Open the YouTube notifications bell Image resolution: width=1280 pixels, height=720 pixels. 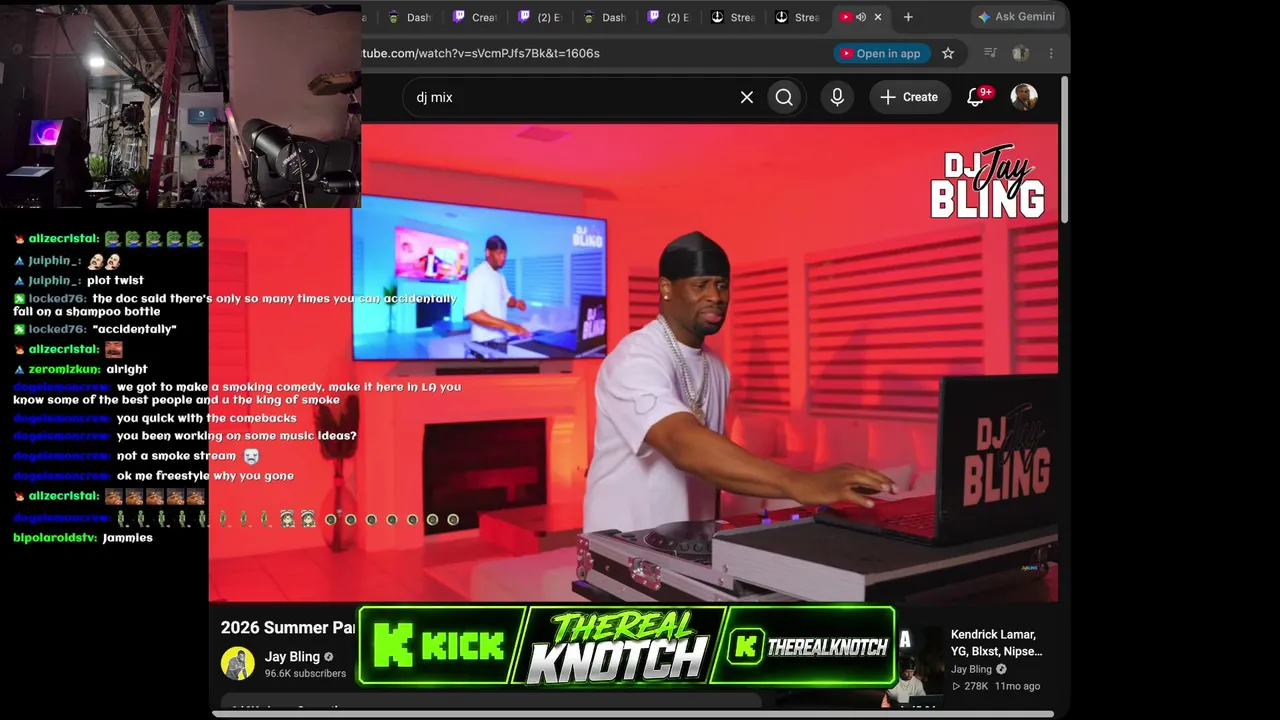(976, 97)
